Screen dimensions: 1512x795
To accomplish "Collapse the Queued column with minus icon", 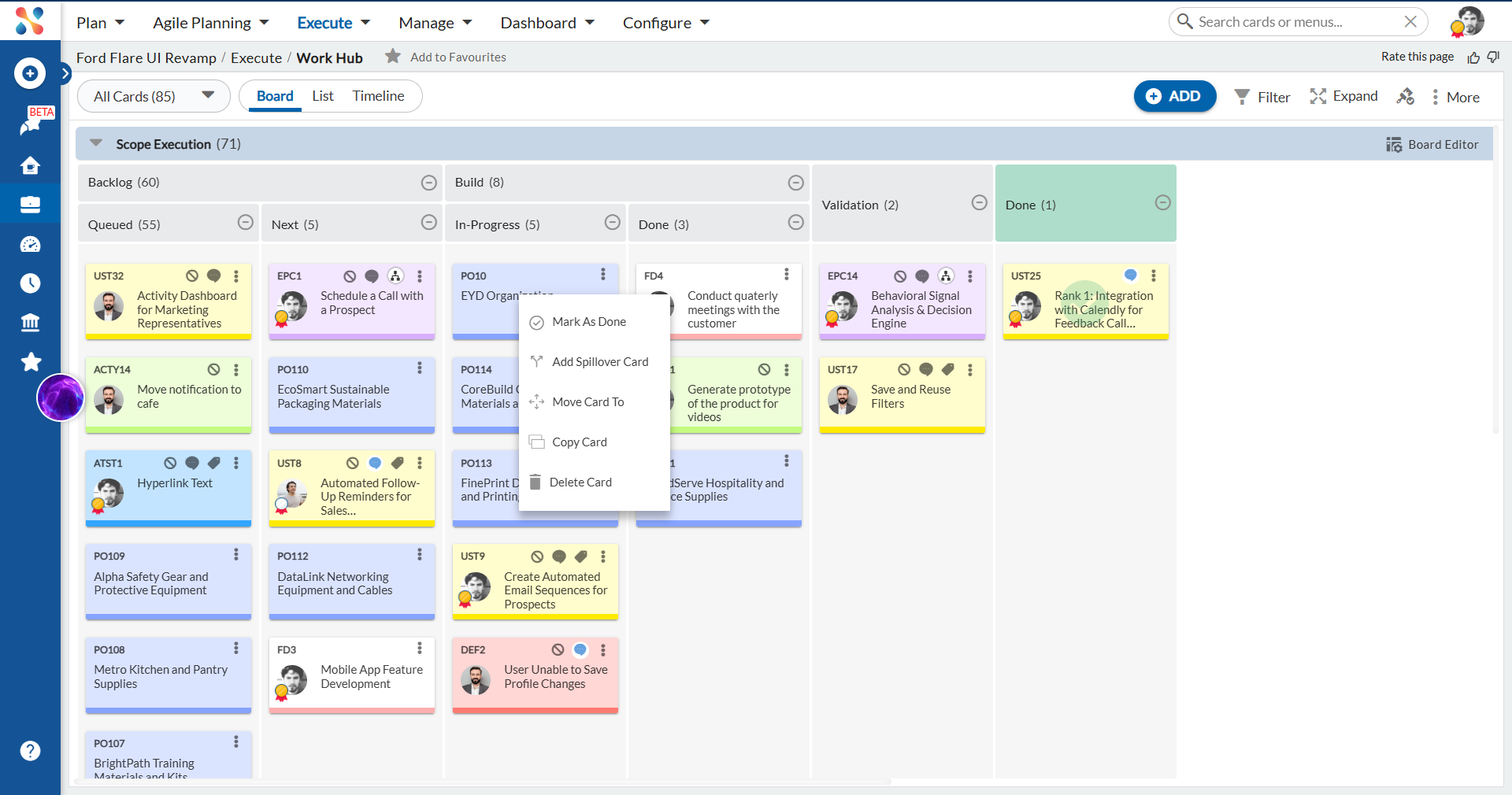I will (246, 222).
